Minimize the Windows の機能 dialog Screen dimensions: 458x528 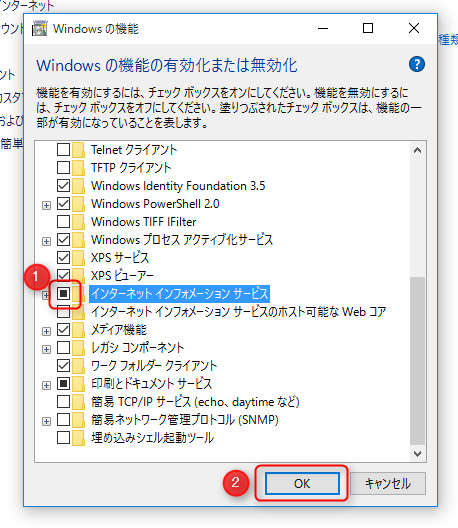323,28
